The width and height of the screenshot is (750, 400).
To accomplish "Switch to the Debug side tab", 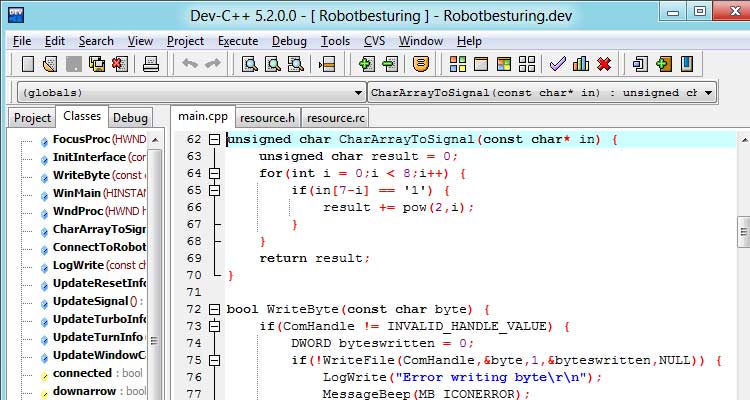I will [130, 118].
